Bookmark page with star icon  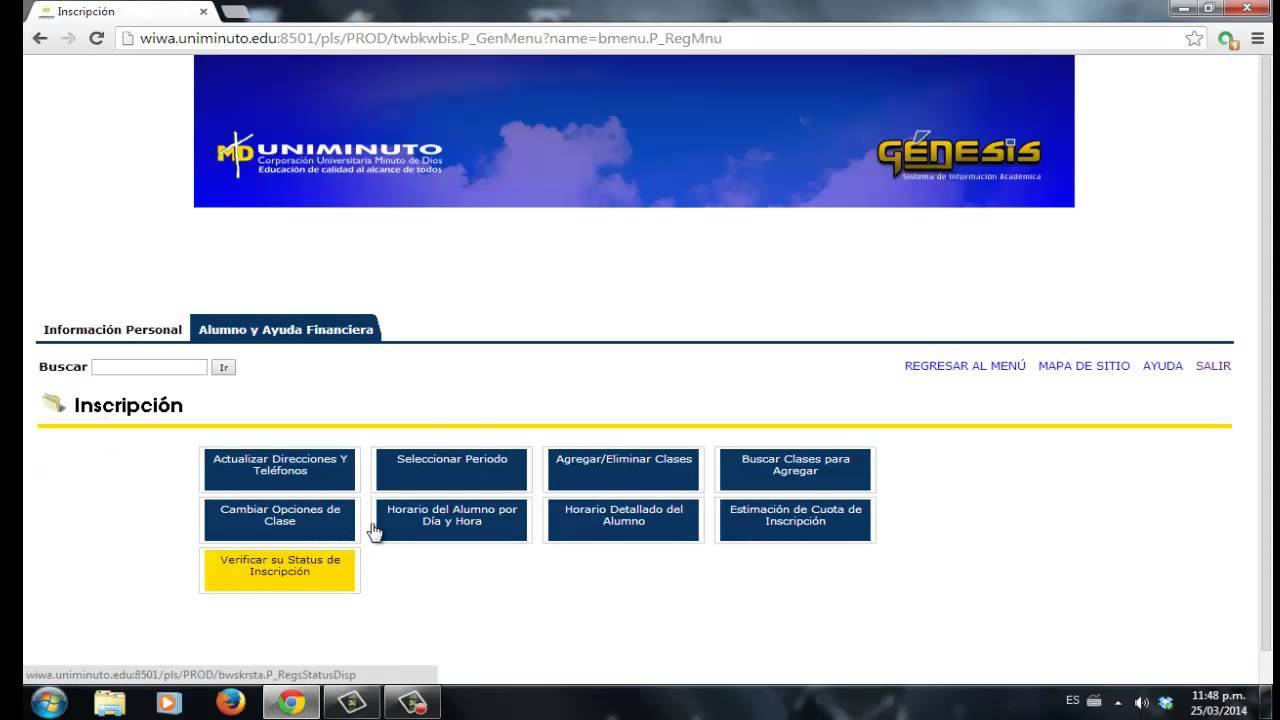tap(1194, 38)
